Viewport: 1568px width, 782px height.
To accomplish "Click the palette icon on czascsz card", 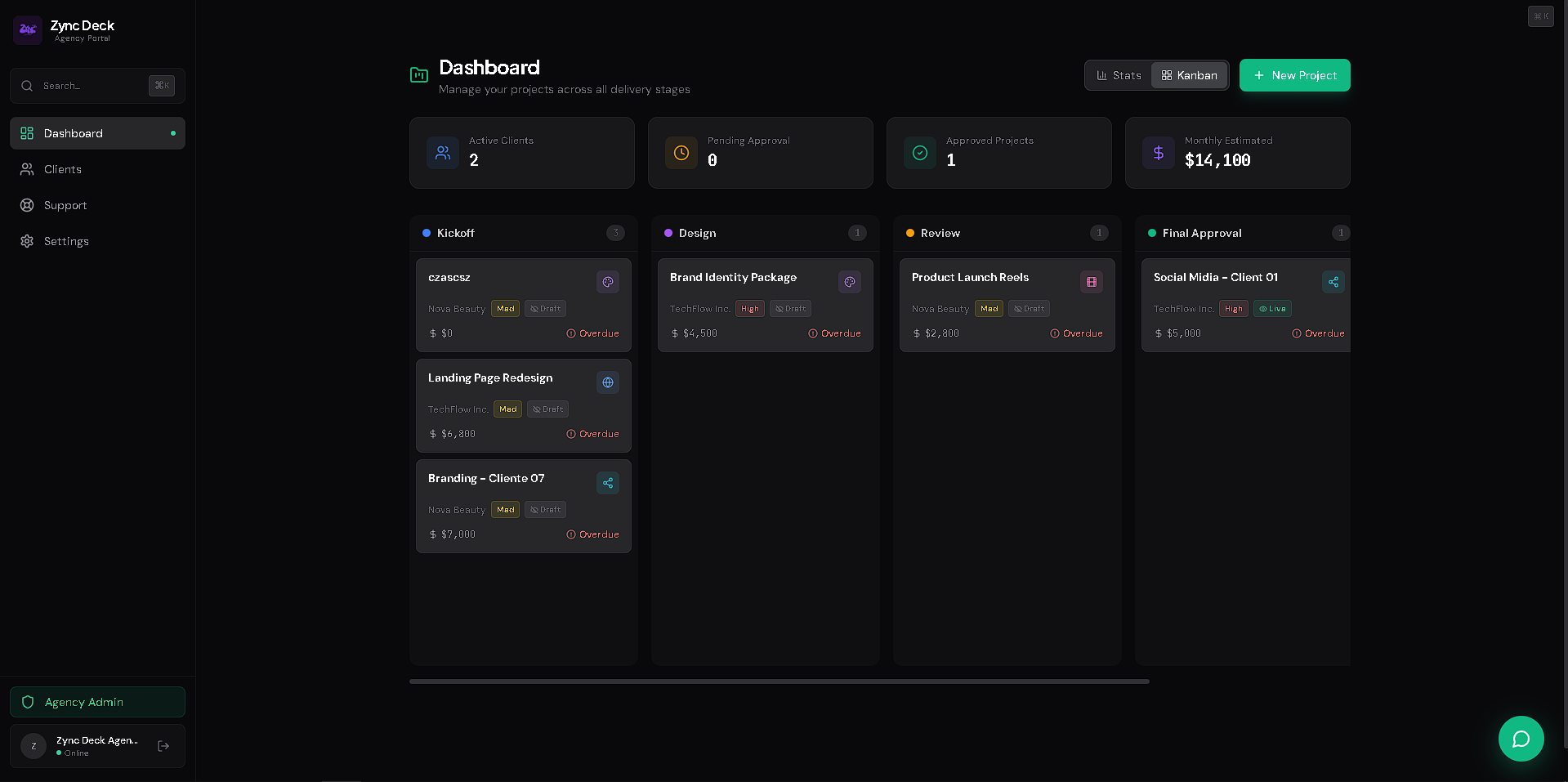I will click(608, 282).
